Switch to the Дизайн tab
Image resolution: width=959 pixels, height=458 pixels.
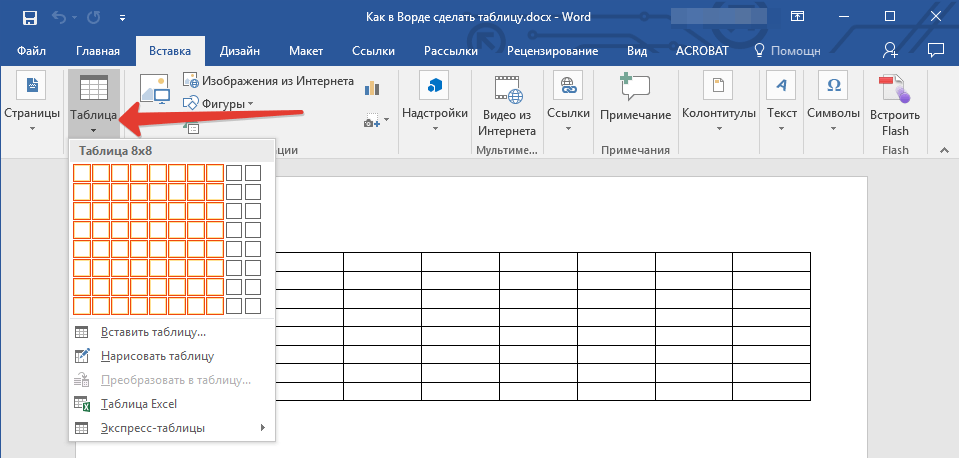[x=242, y=51]
